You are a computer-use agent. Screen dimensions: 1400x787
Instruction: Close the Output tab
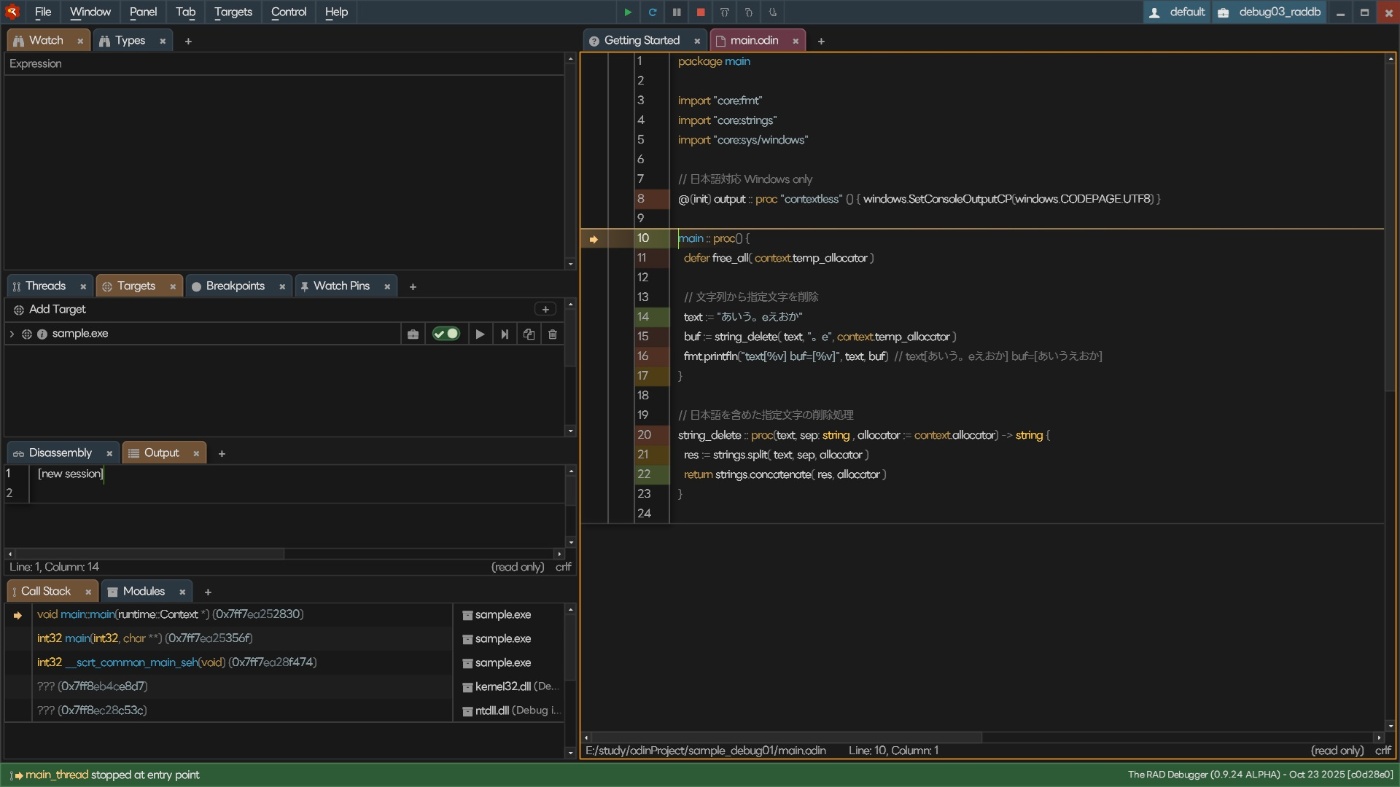[x=196, y=454]
